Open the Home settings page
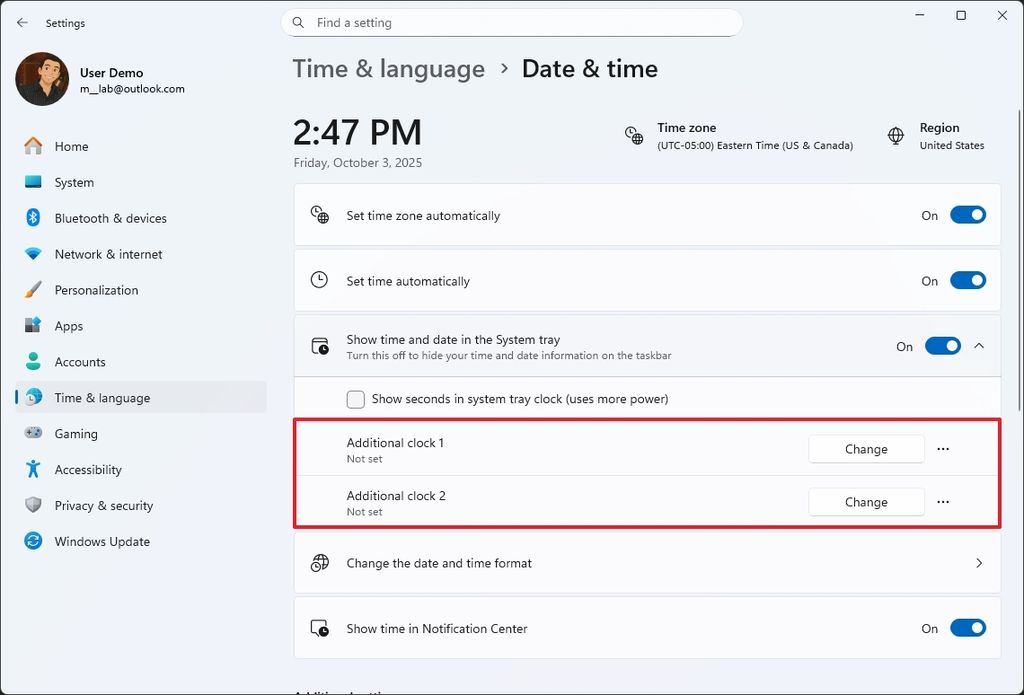The image size is (1024, 695). 141,146
